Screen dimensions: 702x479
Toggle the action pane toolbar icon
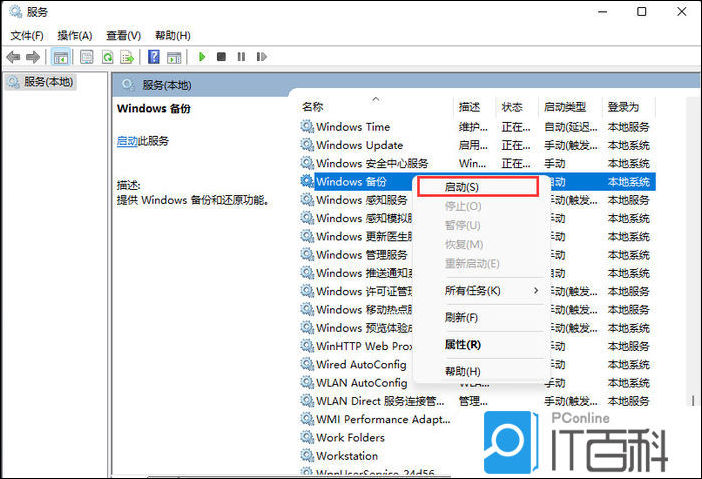click(x=174, y=57)
